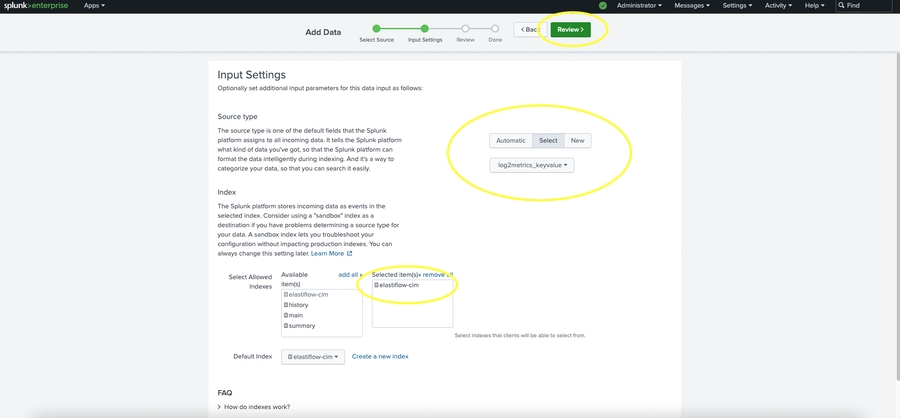Open the Settings menu
The width and height of the screenshot is (900, 418).
tap(737, 6)
